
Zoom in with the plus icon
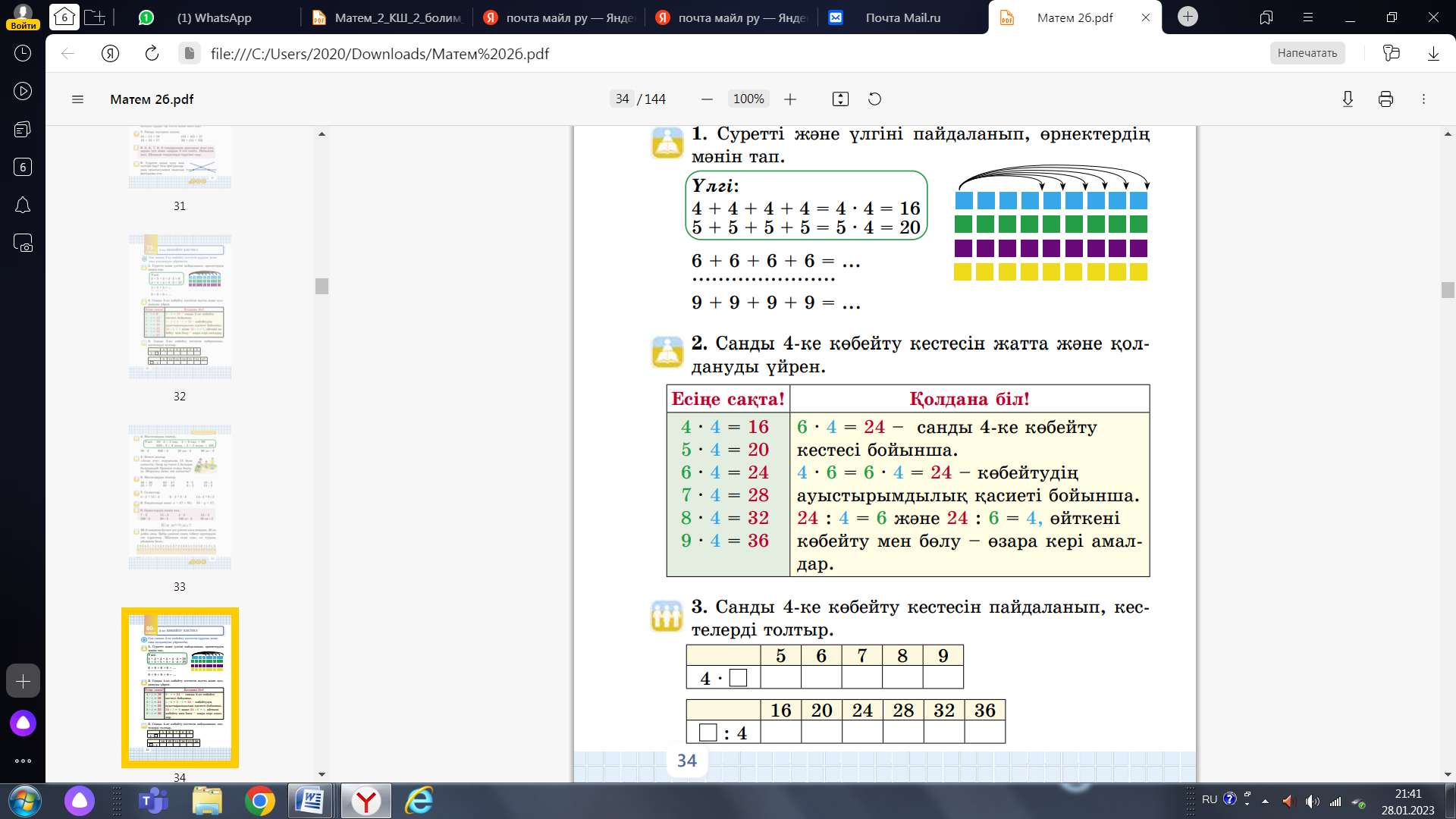(x=790, y=99)
